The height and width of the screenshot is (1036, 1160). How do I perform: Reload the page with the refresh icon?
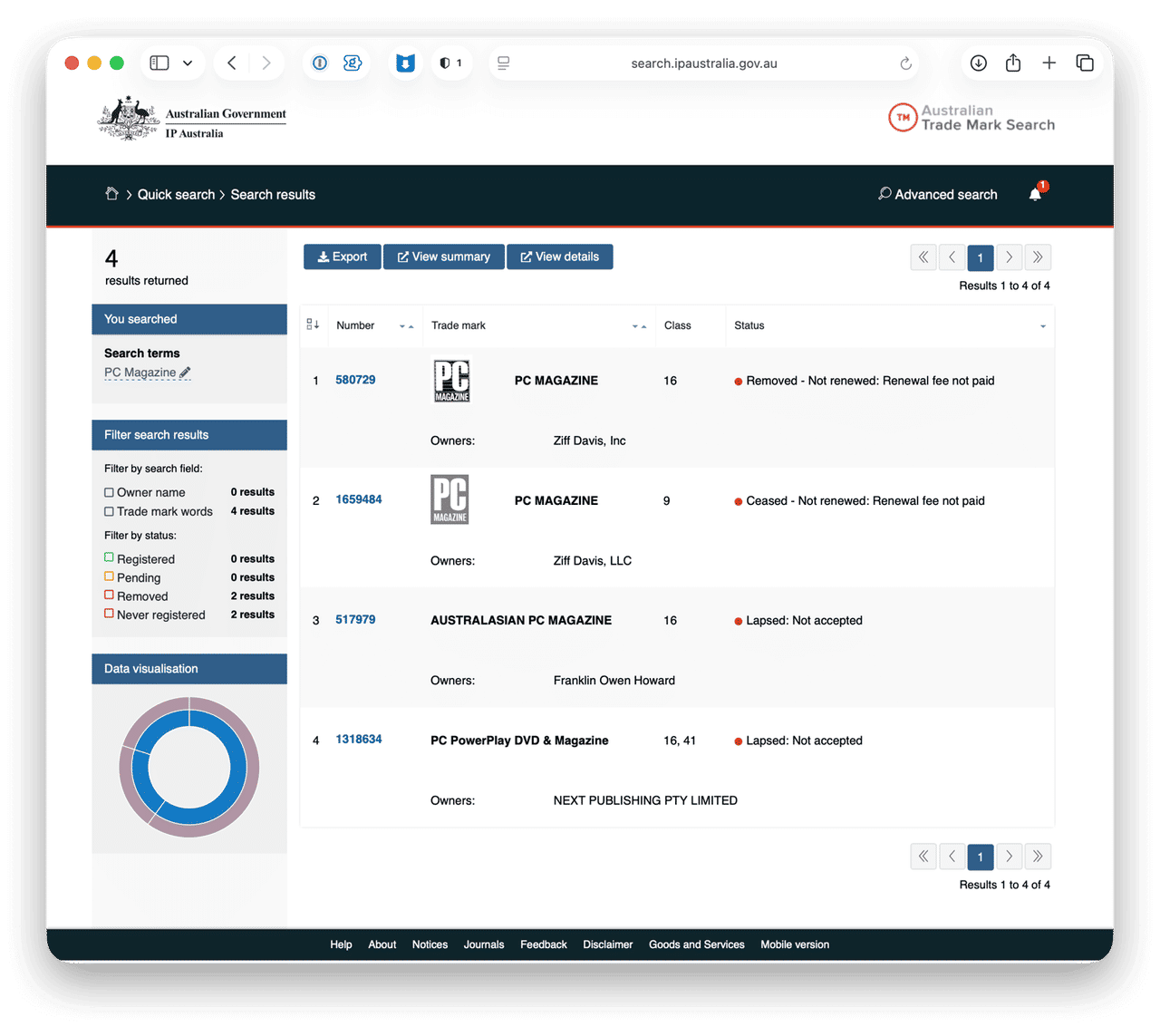click(x=905, y=63)
